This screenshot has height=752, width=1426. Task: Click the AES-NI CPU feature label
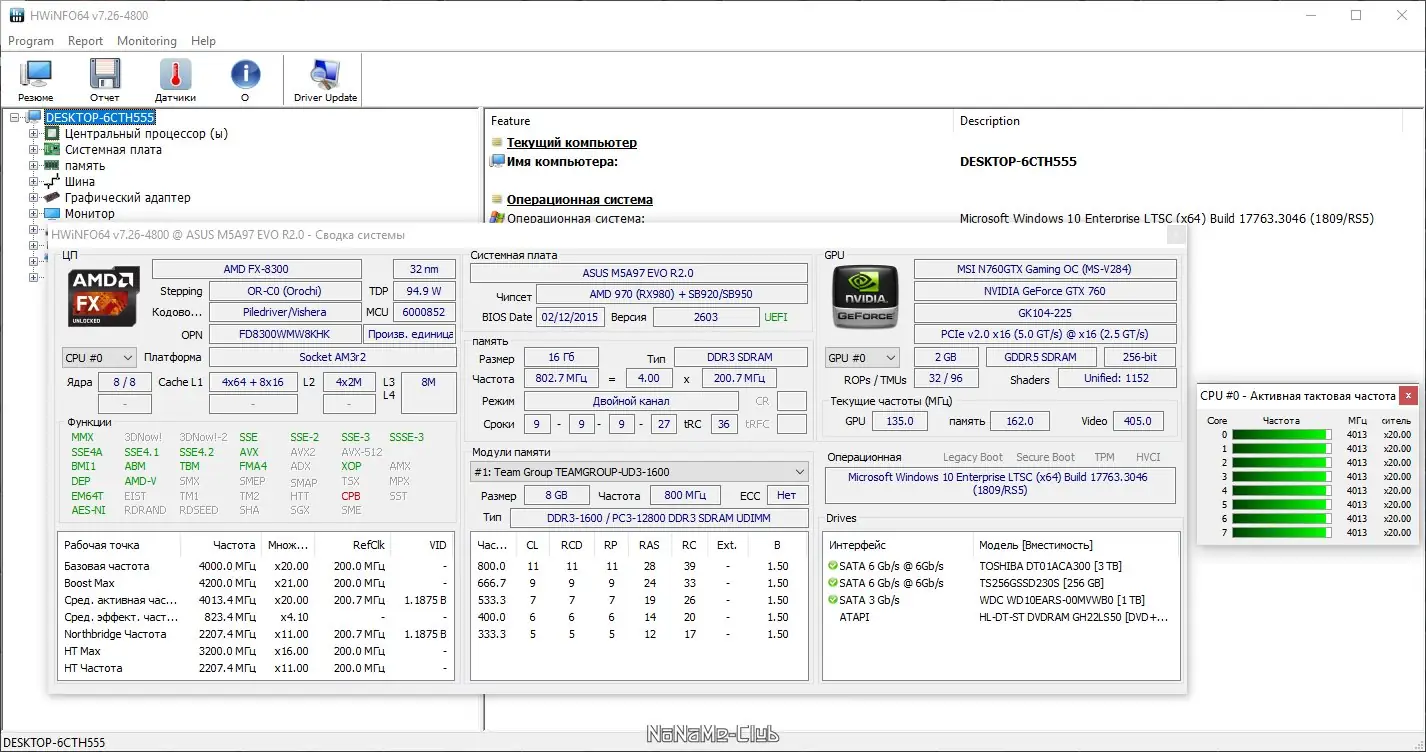[88, 510]
